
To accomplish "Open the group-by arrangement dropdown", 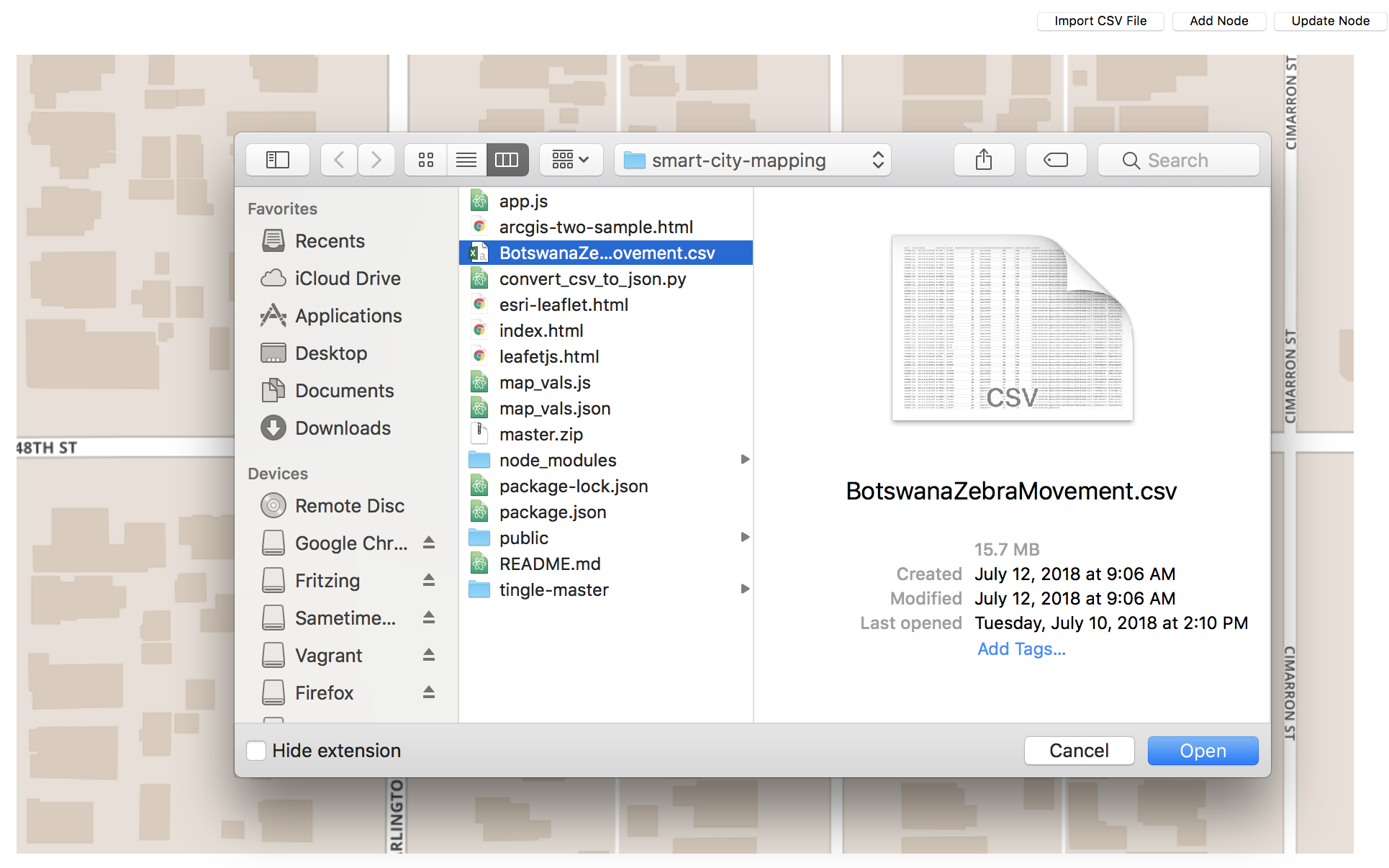I will coord(570,160).
